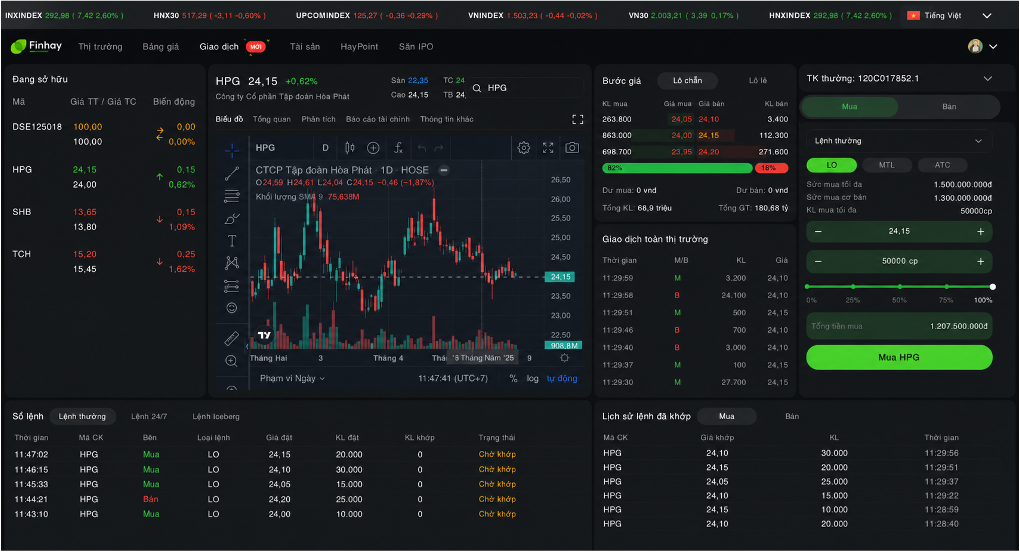1020x552 pixels.
Task: Click the 100% quantity slider handle
Action: pos(993,287)
